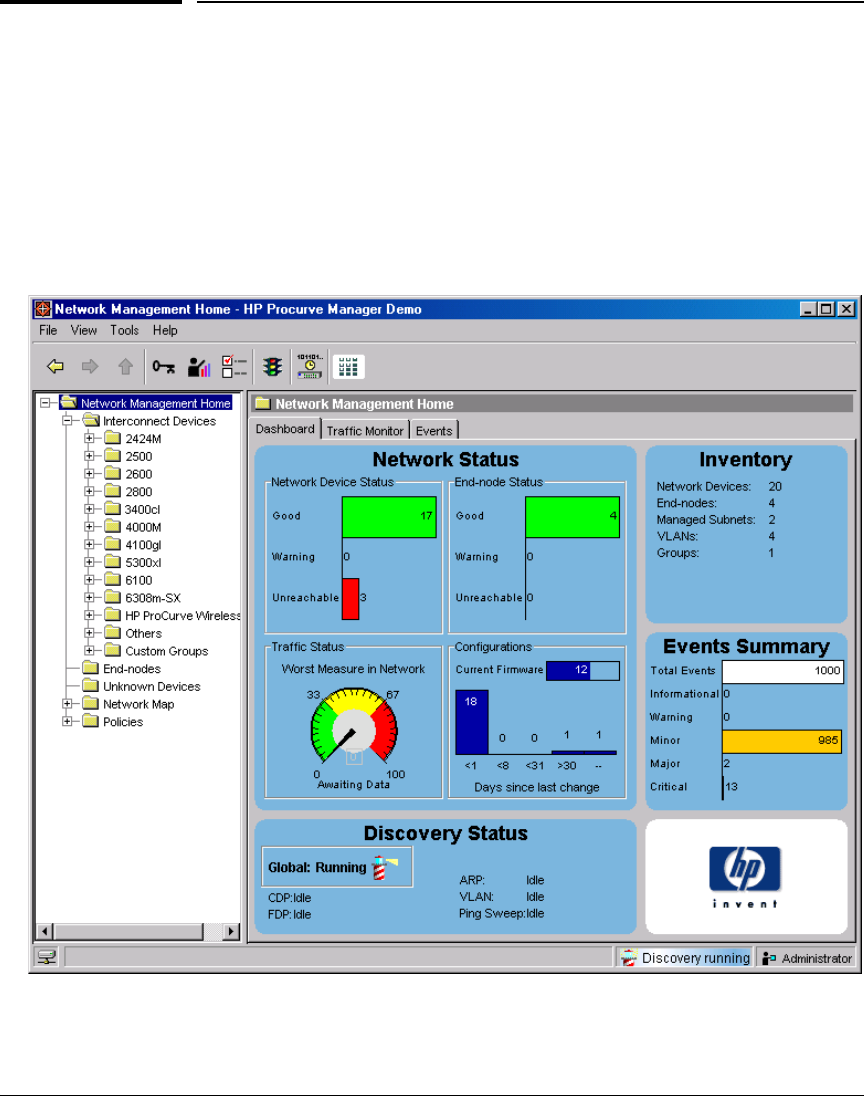Click the HP invent logo

[x=745, y=877]
